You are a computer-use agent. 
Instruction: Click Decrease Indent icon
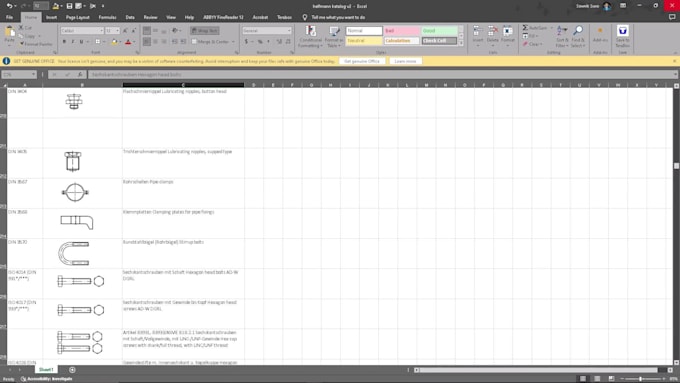(175, 42)
